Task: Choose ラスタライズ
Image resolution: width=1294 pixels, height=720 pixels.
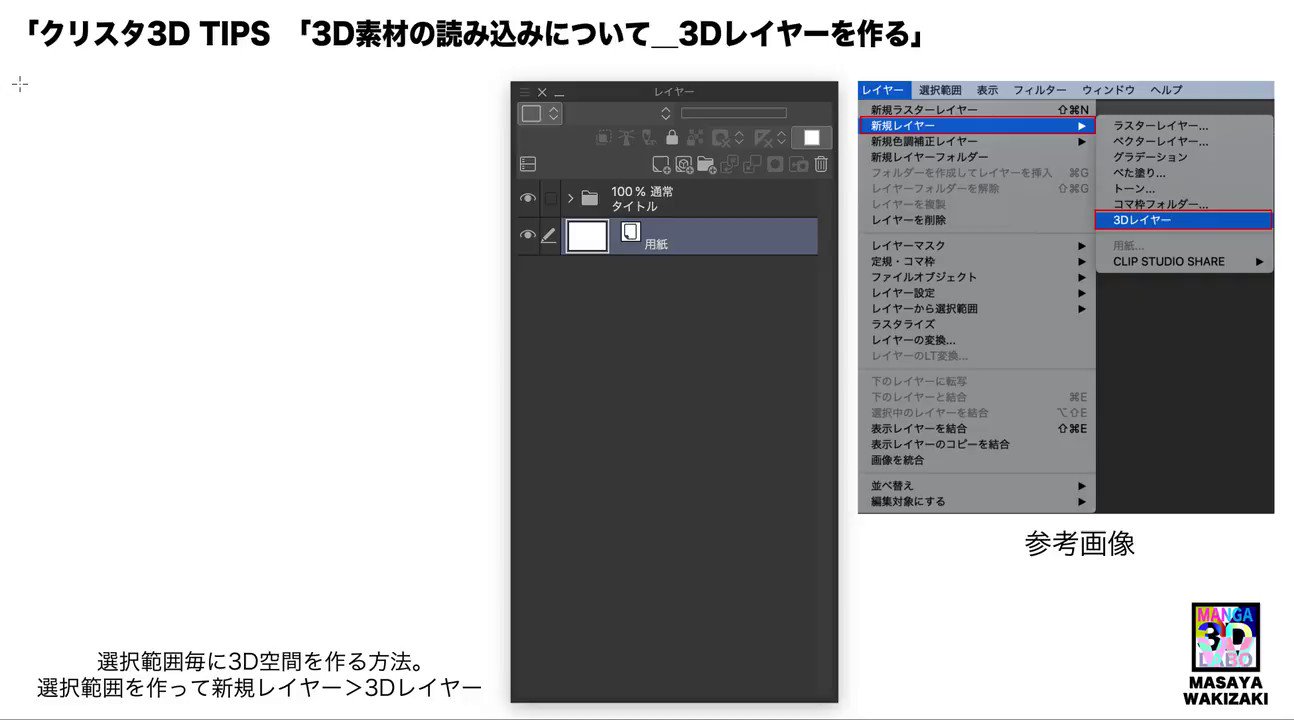Action: (x=977, y=325)
